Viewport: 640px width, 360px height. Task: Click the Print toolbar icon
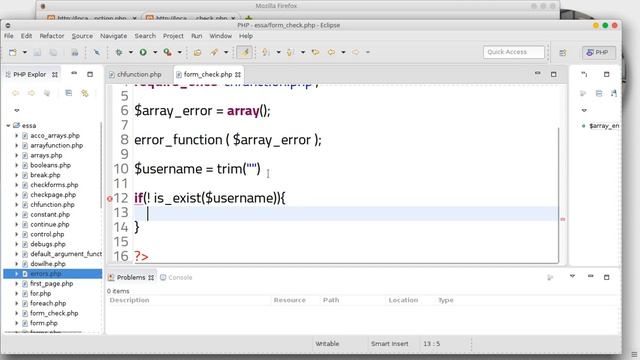pyautogui.click(x=75, y=52)
